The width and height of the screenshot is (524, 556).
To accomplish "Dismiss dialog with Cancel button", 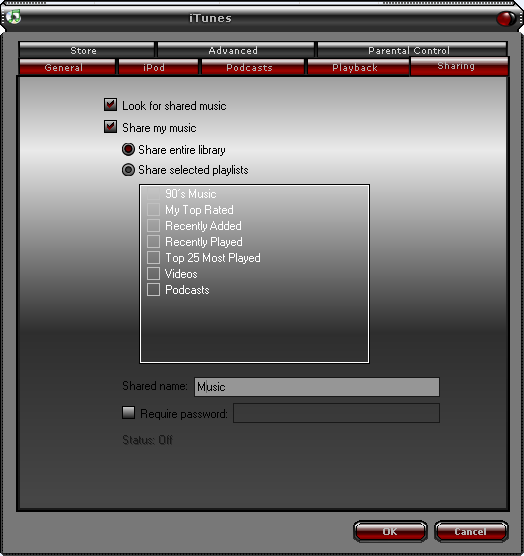I will tap(471, 531).
